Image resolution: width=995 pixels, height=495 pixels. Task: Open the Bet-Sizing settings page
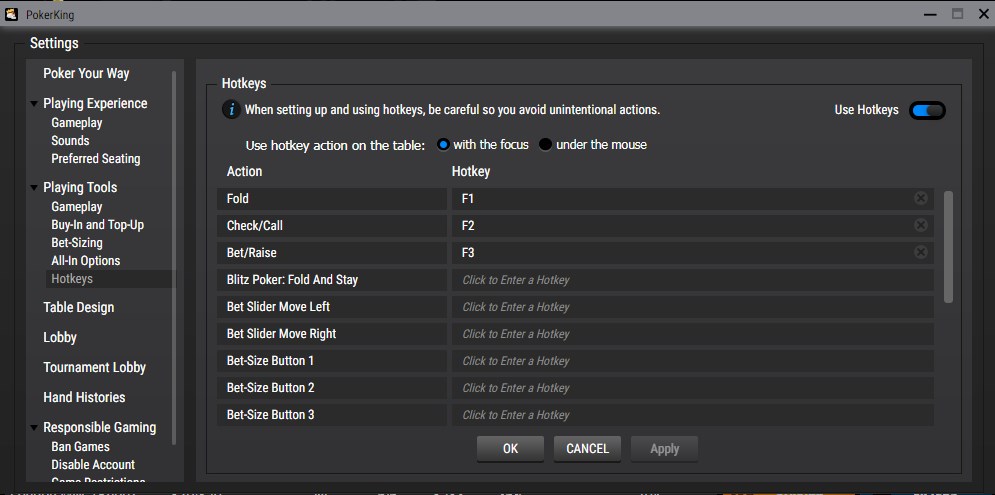point(77,242)
